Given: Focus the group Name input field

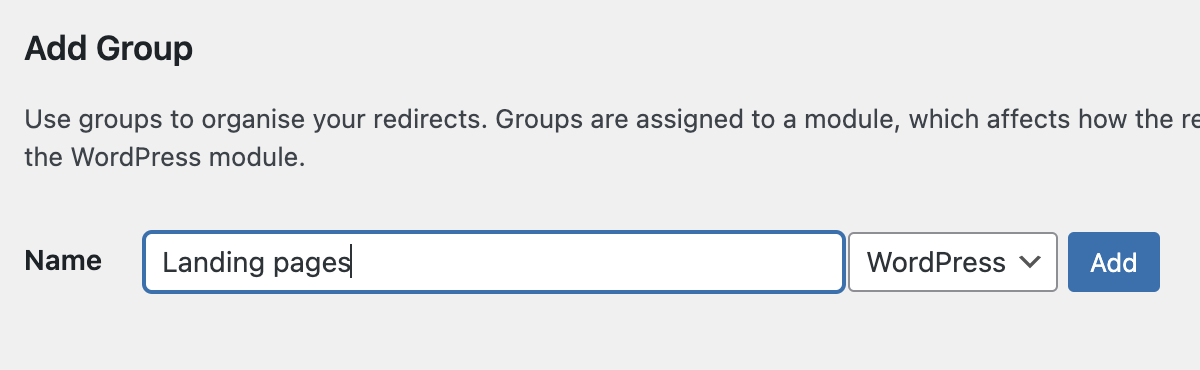Looking at the screenshot, I should pos(494,262).
